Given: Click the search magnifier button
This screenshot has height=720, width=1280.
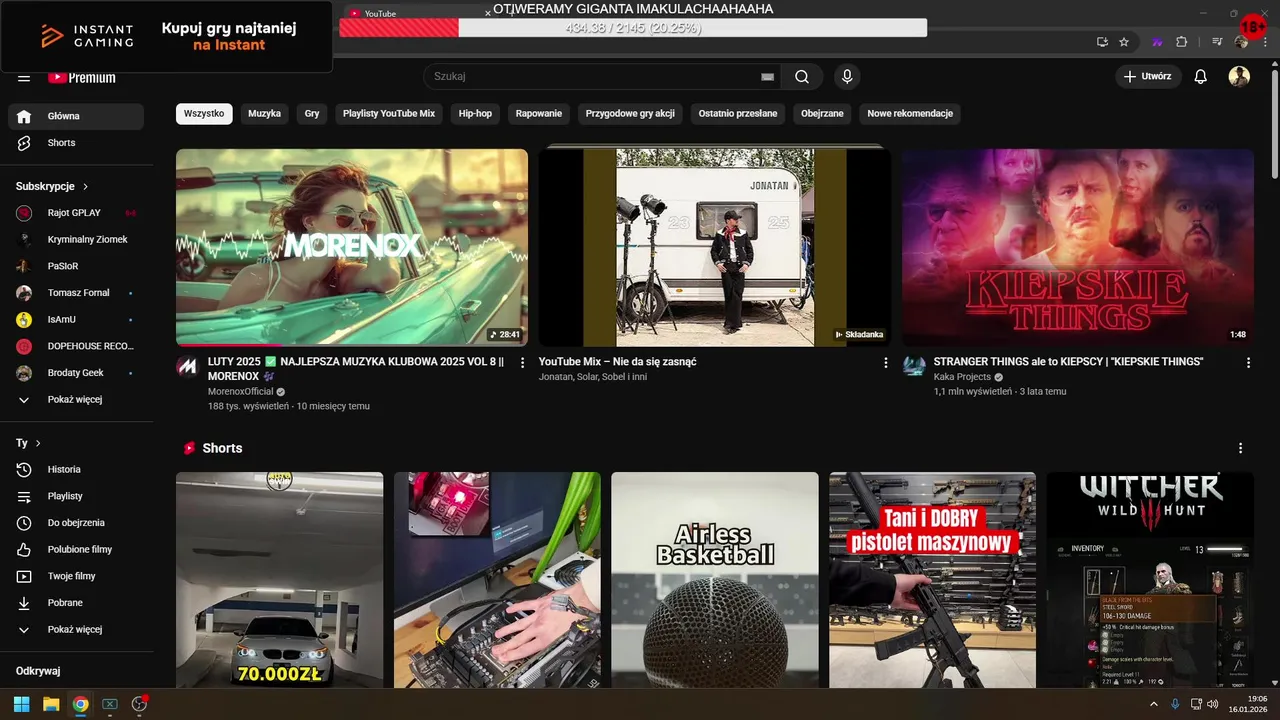Looking at the screenshot, I should tap(802, 77).
